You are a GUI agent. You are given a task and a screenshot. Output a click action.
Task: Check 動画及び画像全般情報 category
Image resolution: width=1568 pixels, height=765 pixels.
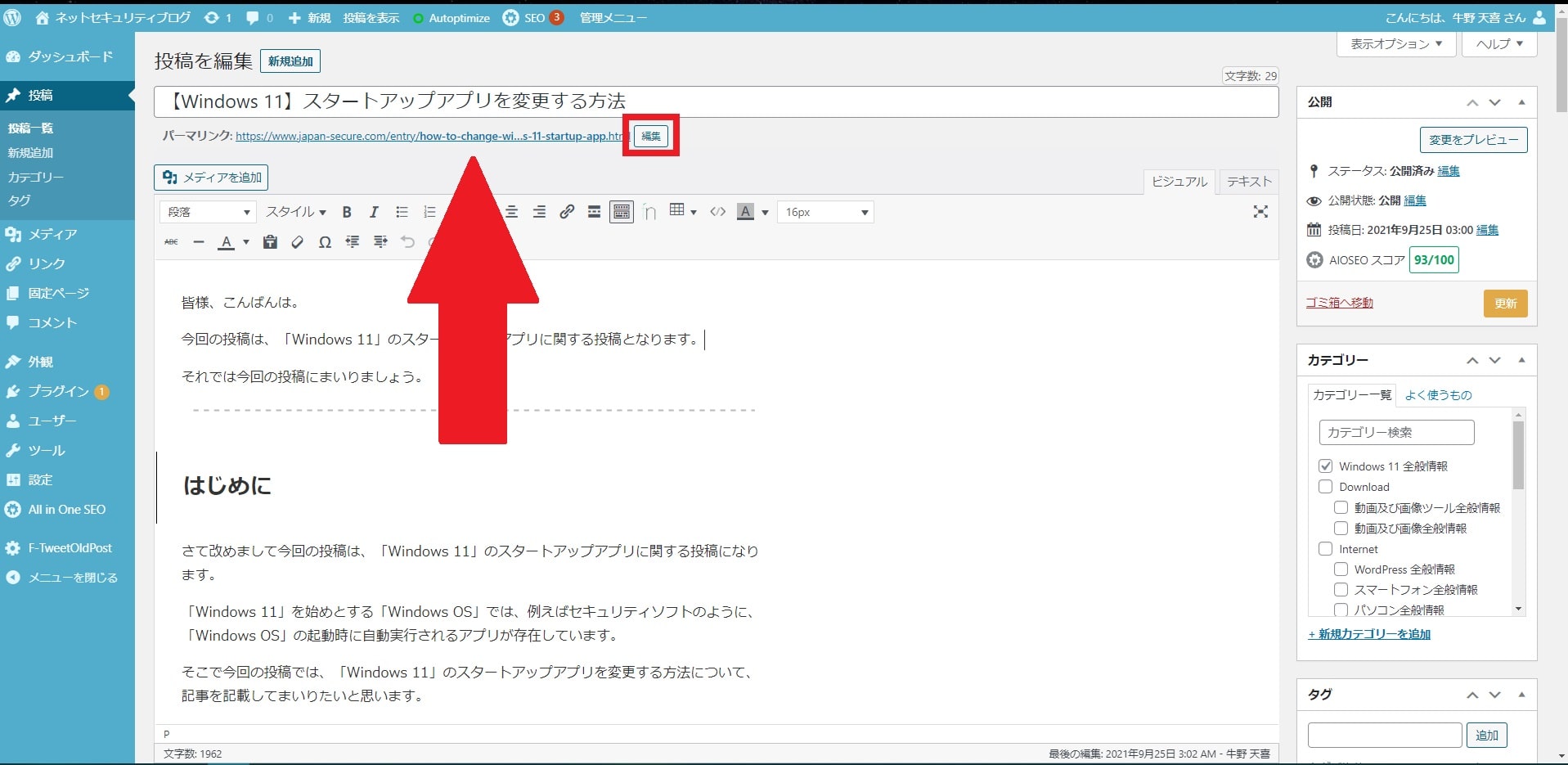pyautogui.click(x=1341, y=529)
